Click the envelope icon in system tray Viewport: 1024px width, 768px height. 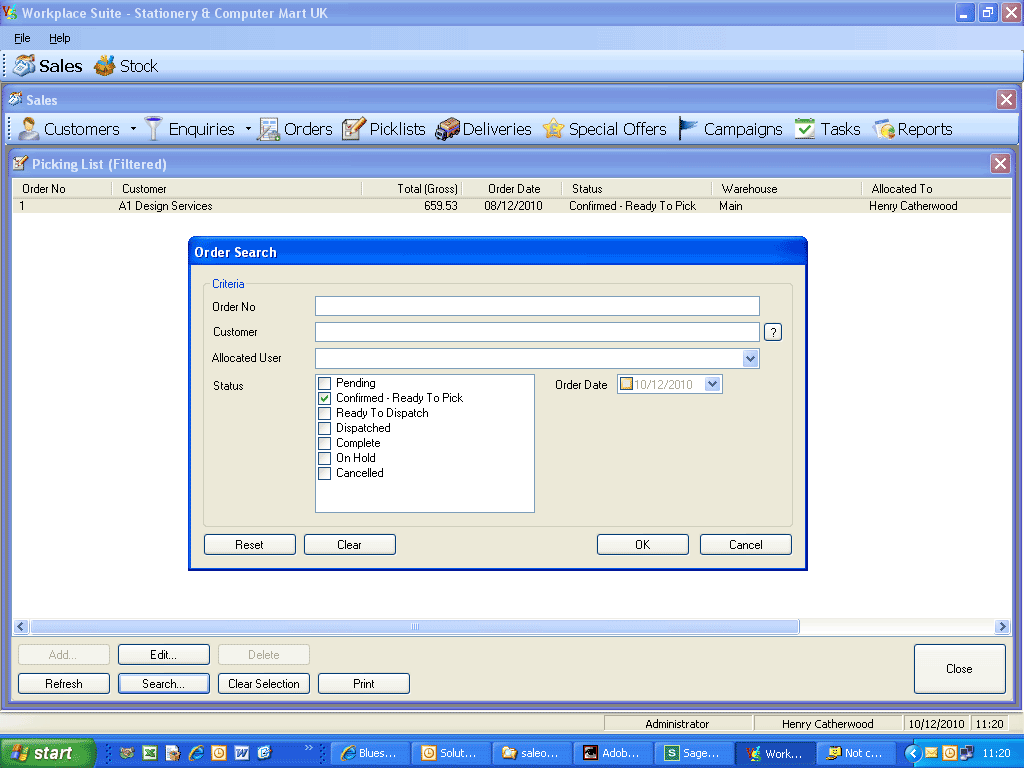[x=931, y=753]
